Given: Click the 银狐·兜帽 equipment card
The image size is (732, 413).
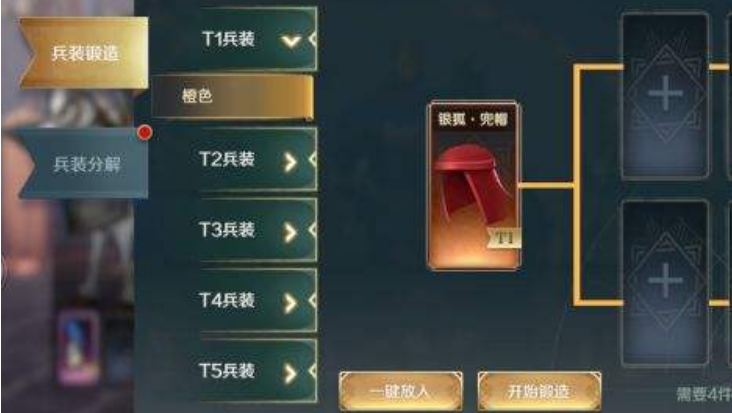Looking at the screenshot, I should click(x=474, y=185).
